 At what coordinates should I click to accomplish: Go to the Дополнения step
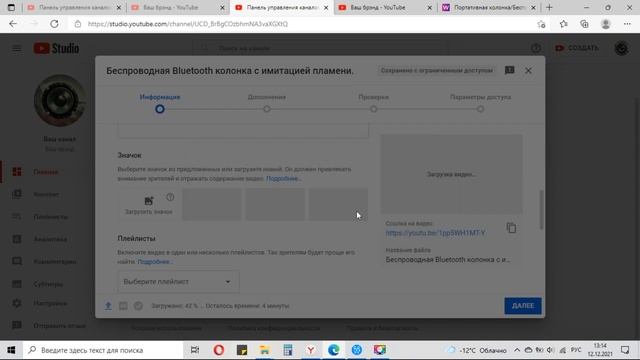[267, 103]
